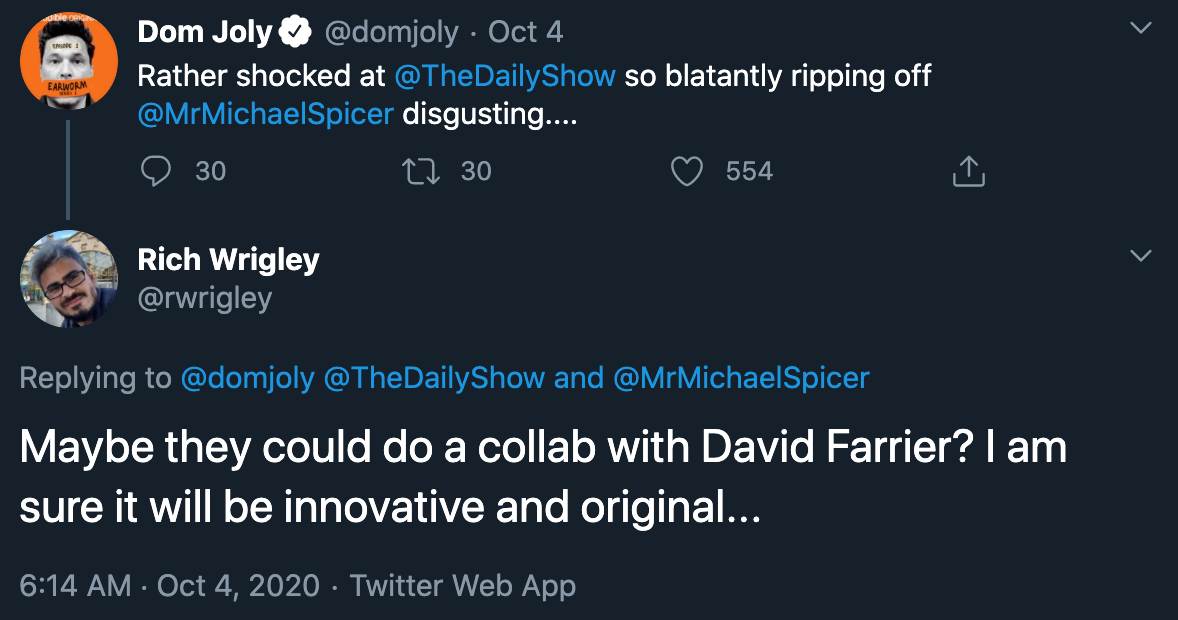Click the Twitter Web App source link
The height and width of the screenshot is (620, 1178).
(463, 585)
